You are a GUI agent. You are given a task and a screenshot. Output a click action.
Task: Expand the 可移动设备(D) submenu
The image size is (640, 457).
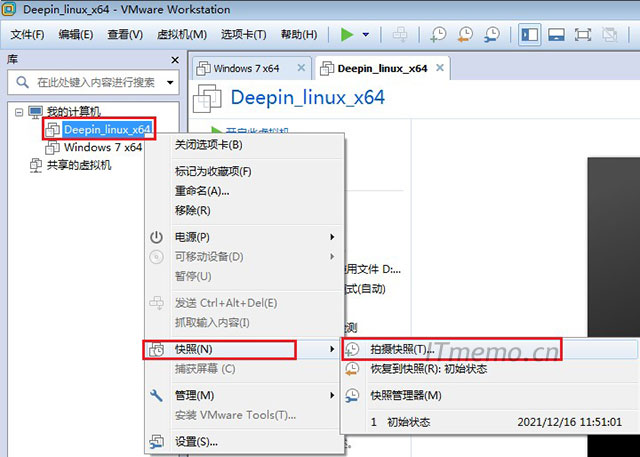click(244, 257)
